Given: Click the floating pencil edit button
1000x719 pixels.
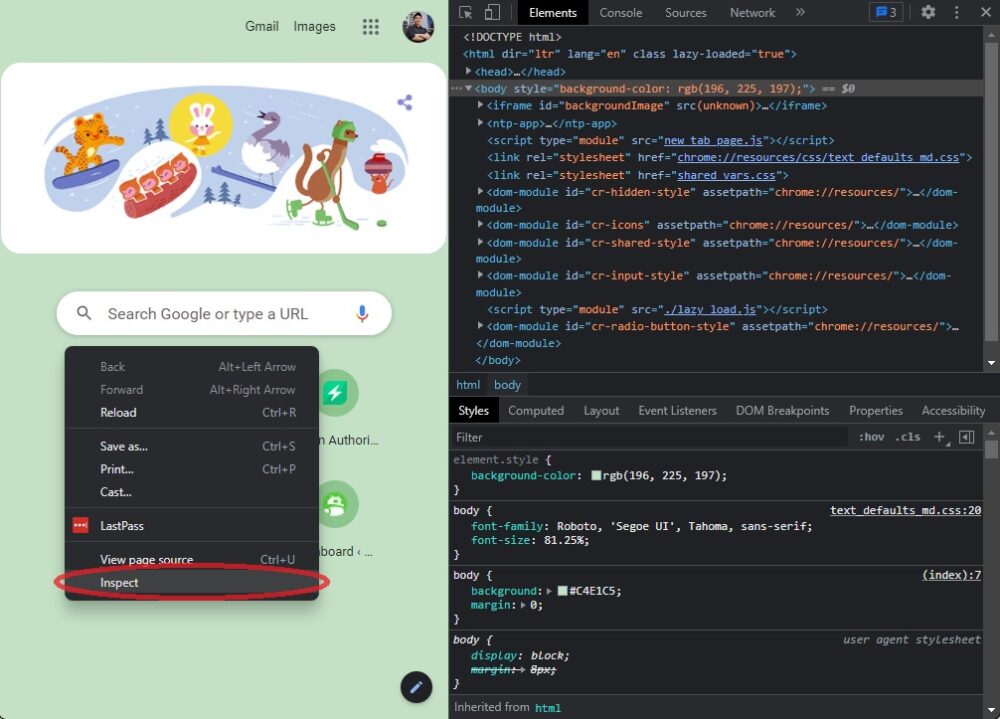Looking at the screenshot, I should (x=416, y=688).
